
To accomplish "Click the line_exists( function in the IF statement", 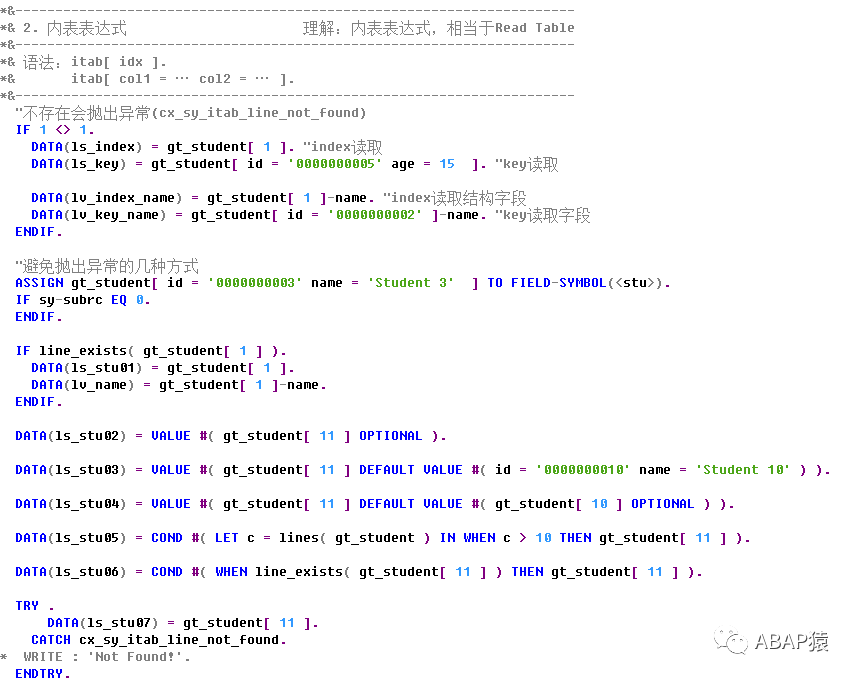I will tap(86, 350).
